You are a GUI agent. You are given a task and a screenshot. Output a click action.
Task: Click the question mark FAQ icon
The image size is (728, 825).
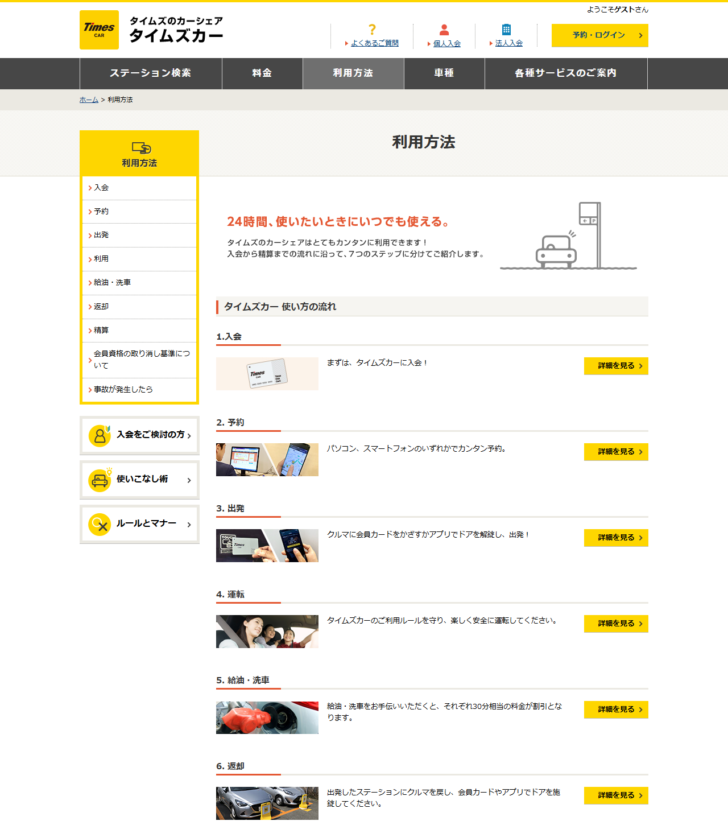[372, 29]
